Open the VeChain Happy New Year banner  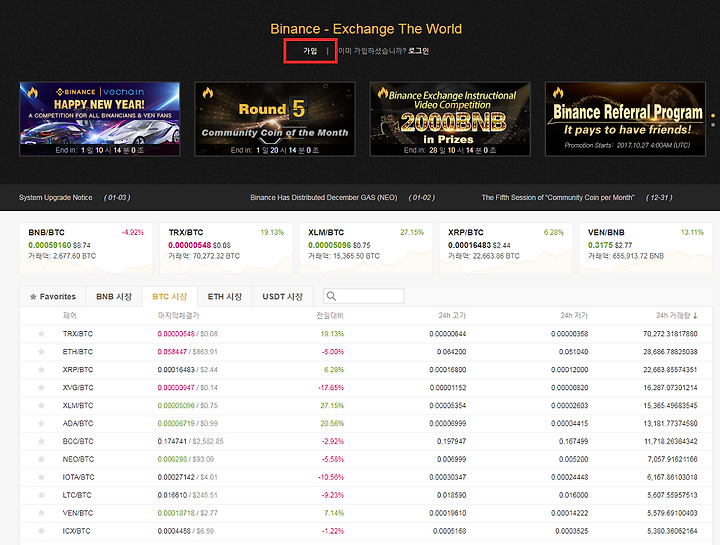click(100, 119)
